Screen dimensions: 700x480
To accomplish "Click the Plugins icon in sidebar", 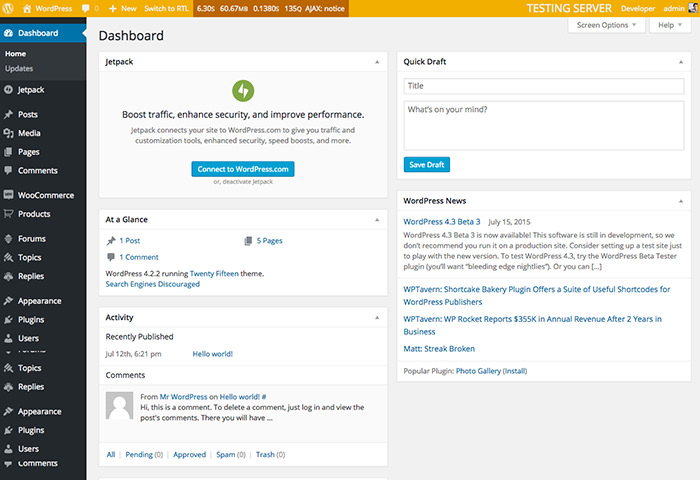I will click(9, 320).
